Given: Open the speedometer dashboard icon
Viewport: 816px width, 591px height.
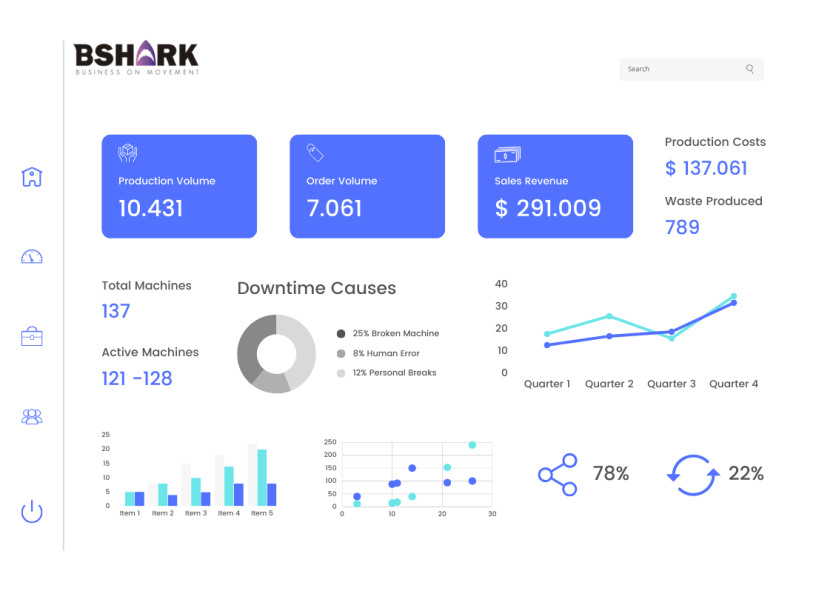Looking at the screenshot, I should click(x=32, y=257).
